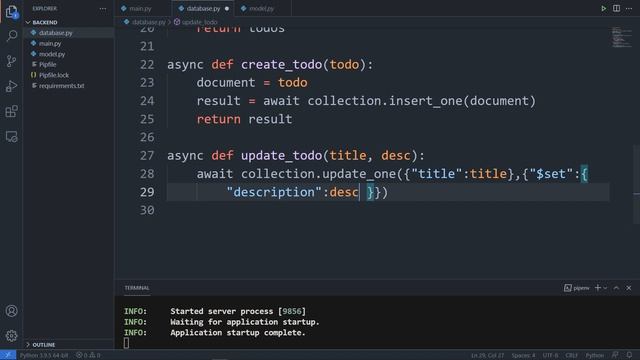Open the launch profile dropdown beside plus
The height and width of the screenshot is (360, 640).
[605, 288]
